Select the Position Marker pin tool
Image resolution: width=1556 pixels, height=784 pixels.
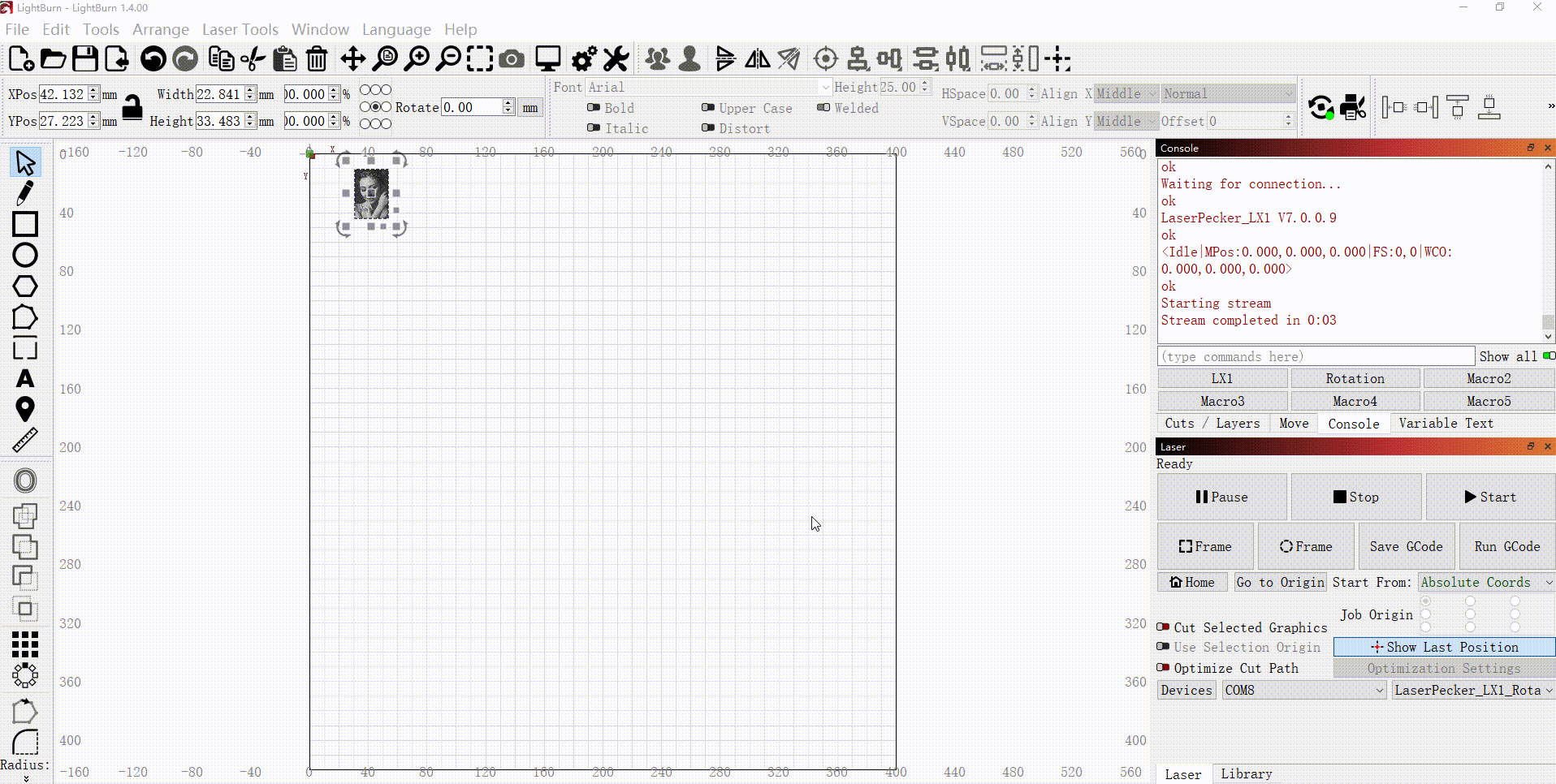(25, 409)
